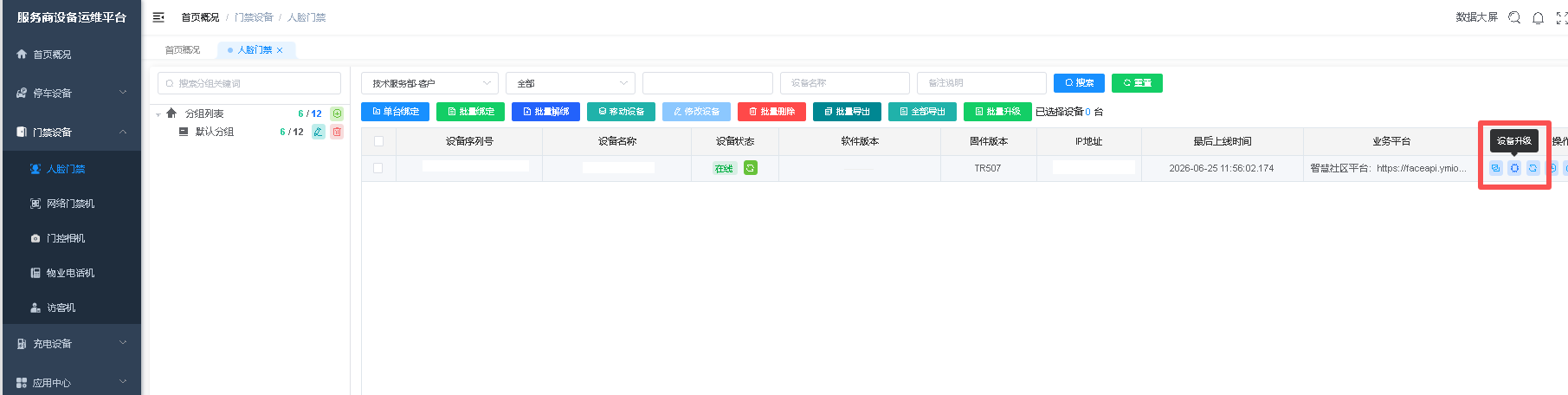Expand the 充电设备 sidebar menu
1568x395 pixels.
point(70,344)
